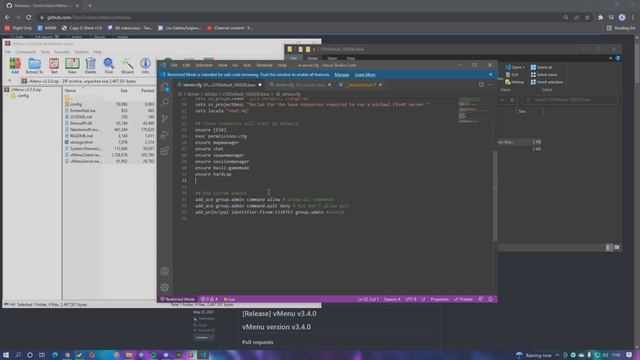Click the Extract To icon in WinRAR
Screen dimensions: 640x360
tap(34, 65)
